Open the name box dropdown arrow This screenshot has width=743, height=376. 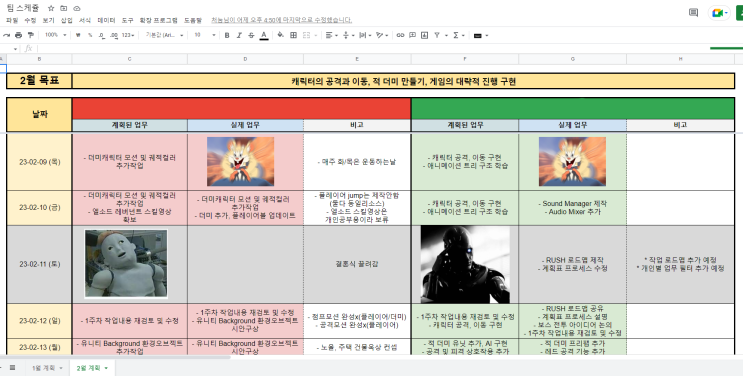click(x=15, y=49)
